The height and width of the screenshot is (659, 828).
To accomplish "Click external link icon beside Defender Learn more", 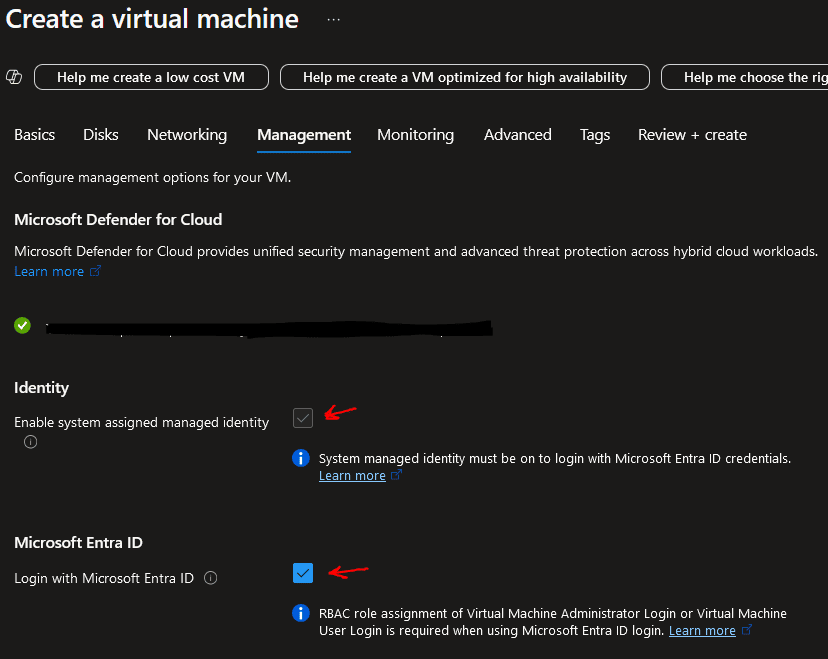I will (96, 271).
